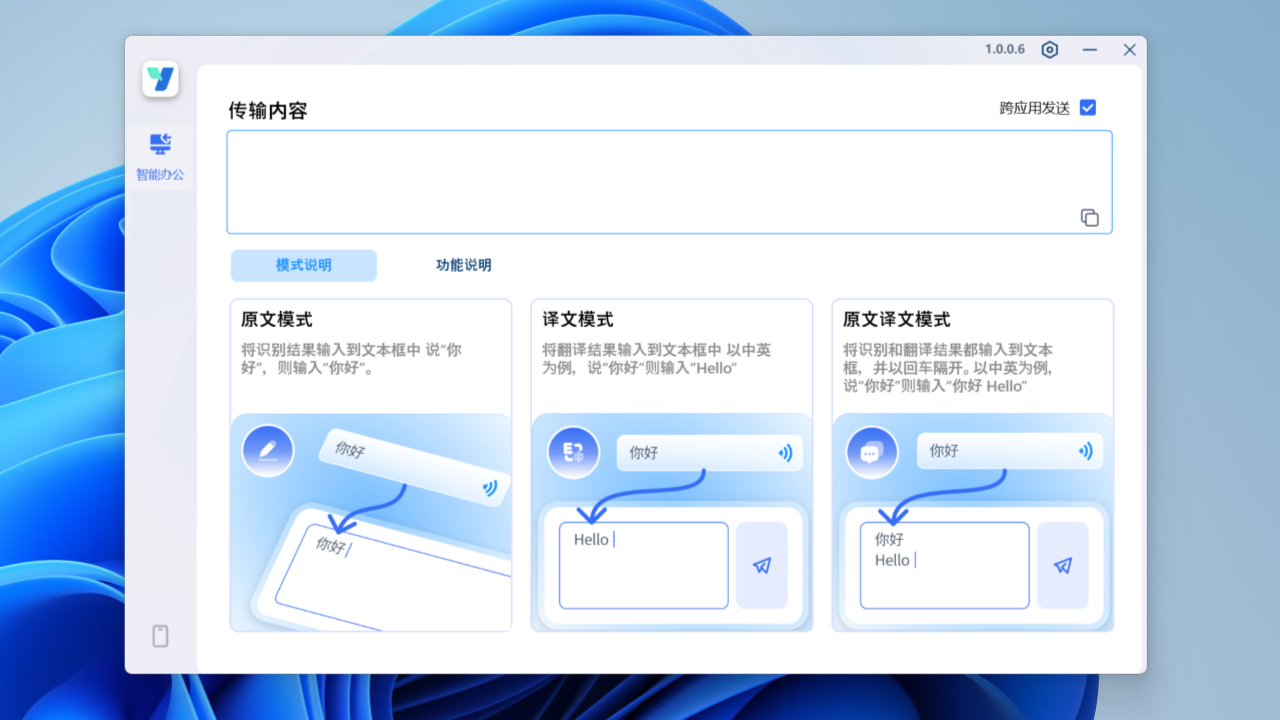1280x720 pixels.
Task: Click the translation icon on the 译文模式 card
Action: (573, 452)
